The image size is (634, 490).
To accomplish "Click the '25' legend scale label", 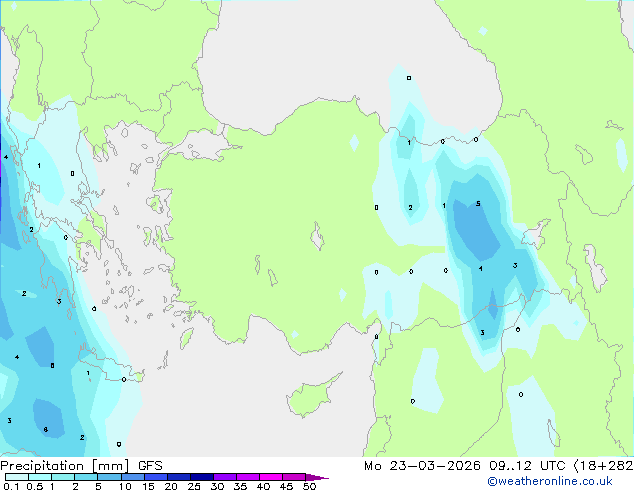I will (x=194, y=486).
